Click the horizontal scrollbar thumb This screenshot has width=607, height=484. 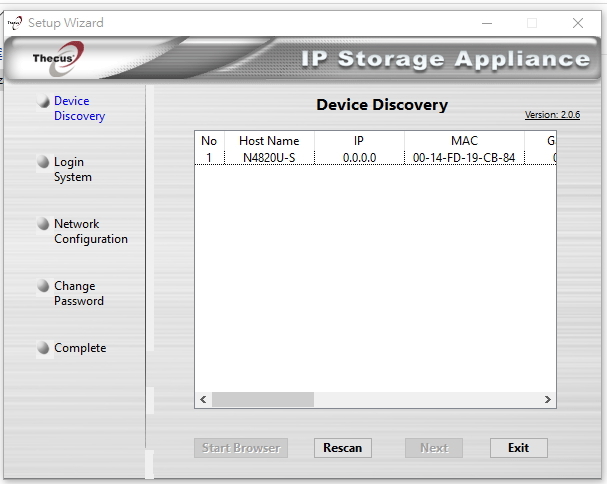tap(263, 399)
